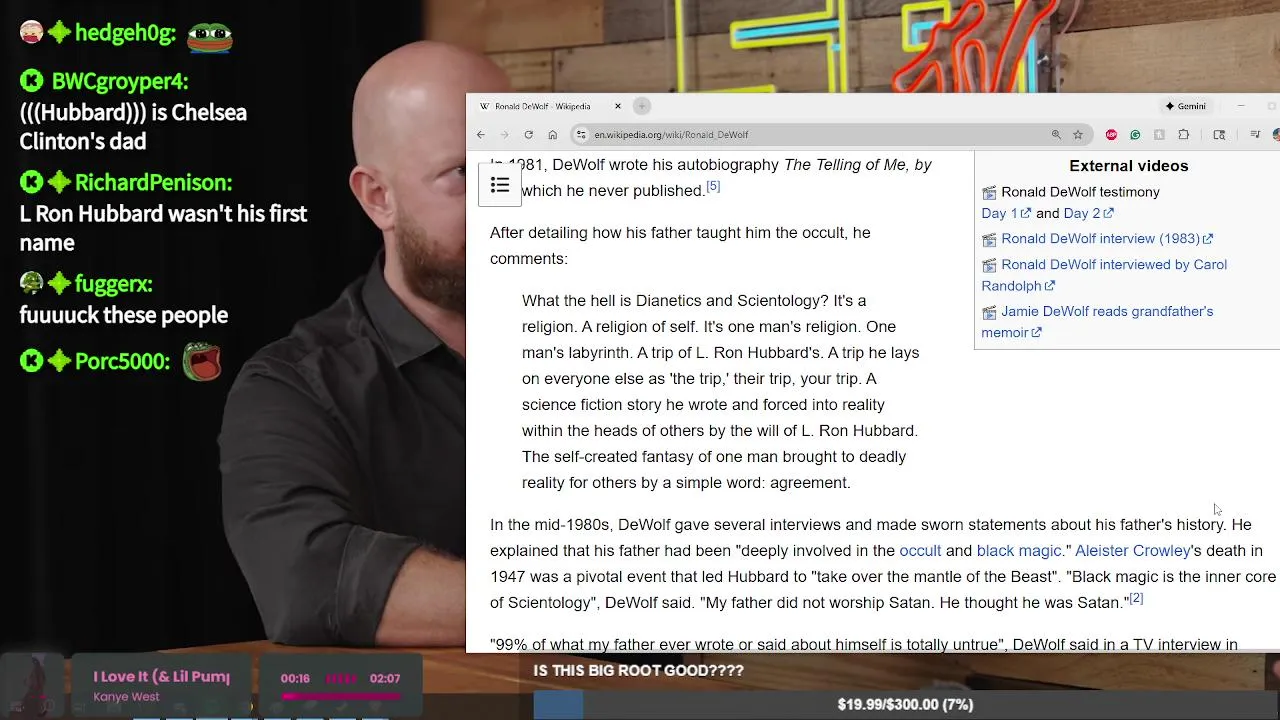Click the screaming emote in Porc5000's message

click(x=202, y=361)
